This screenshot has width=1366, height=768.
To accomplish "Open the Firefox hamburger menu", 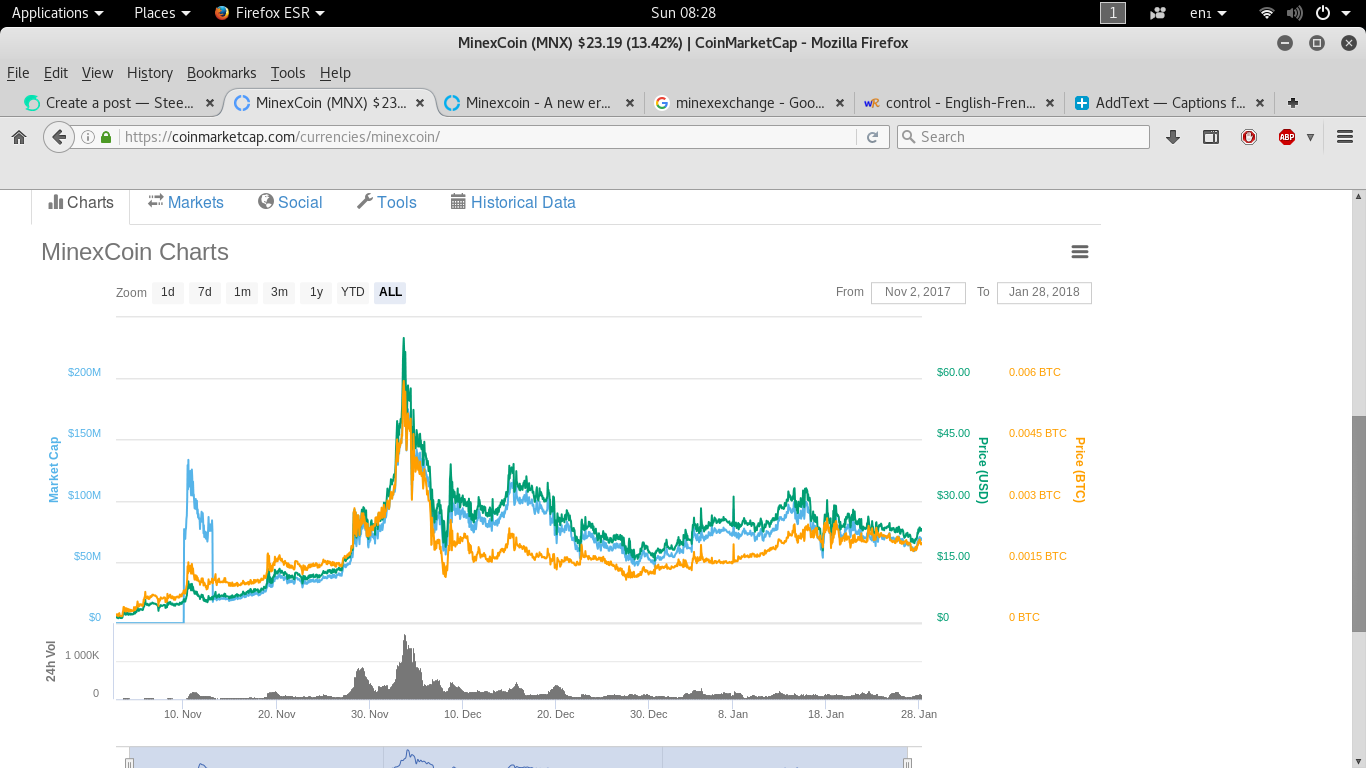I will coord(1344,137).
